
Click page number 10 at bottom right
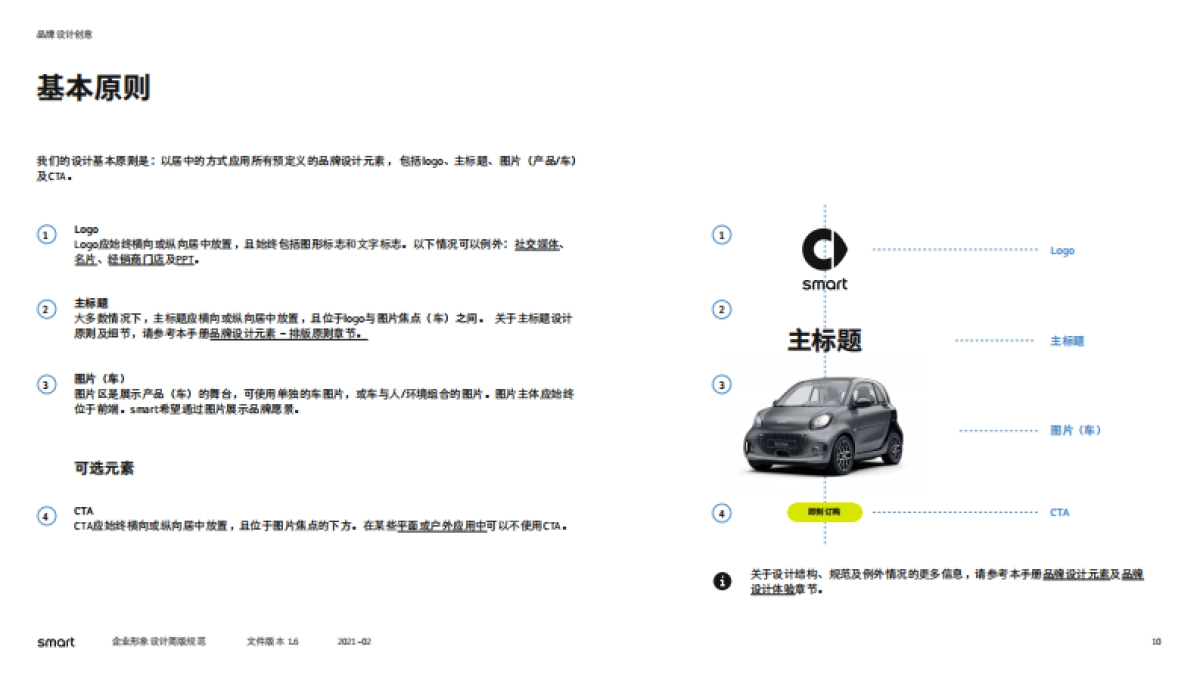(x=1156, y=641)
